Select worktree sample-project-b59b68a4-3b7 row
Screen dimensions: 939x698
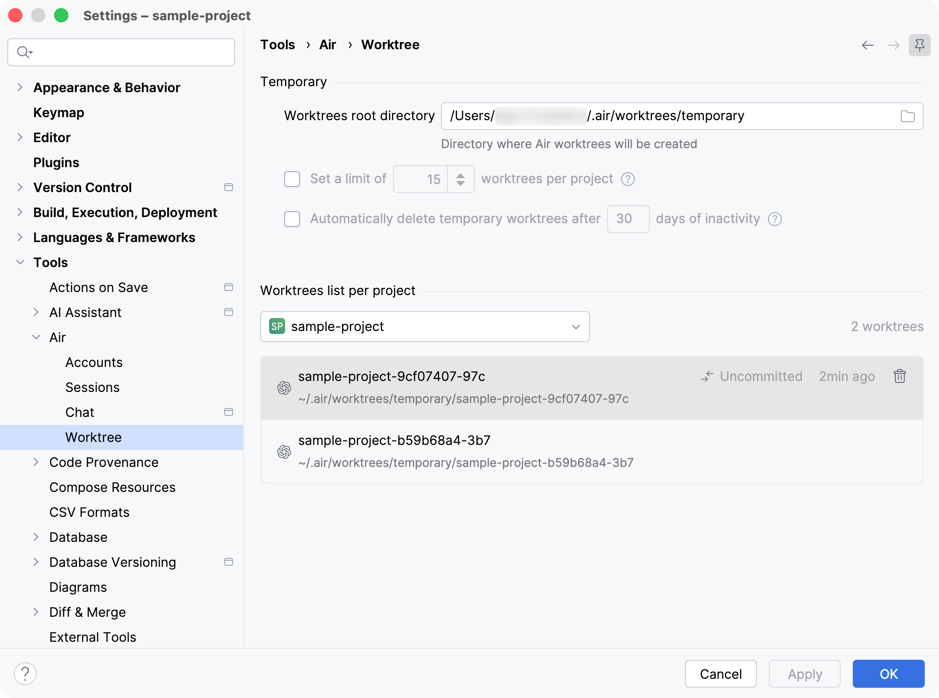pos(592,451)
